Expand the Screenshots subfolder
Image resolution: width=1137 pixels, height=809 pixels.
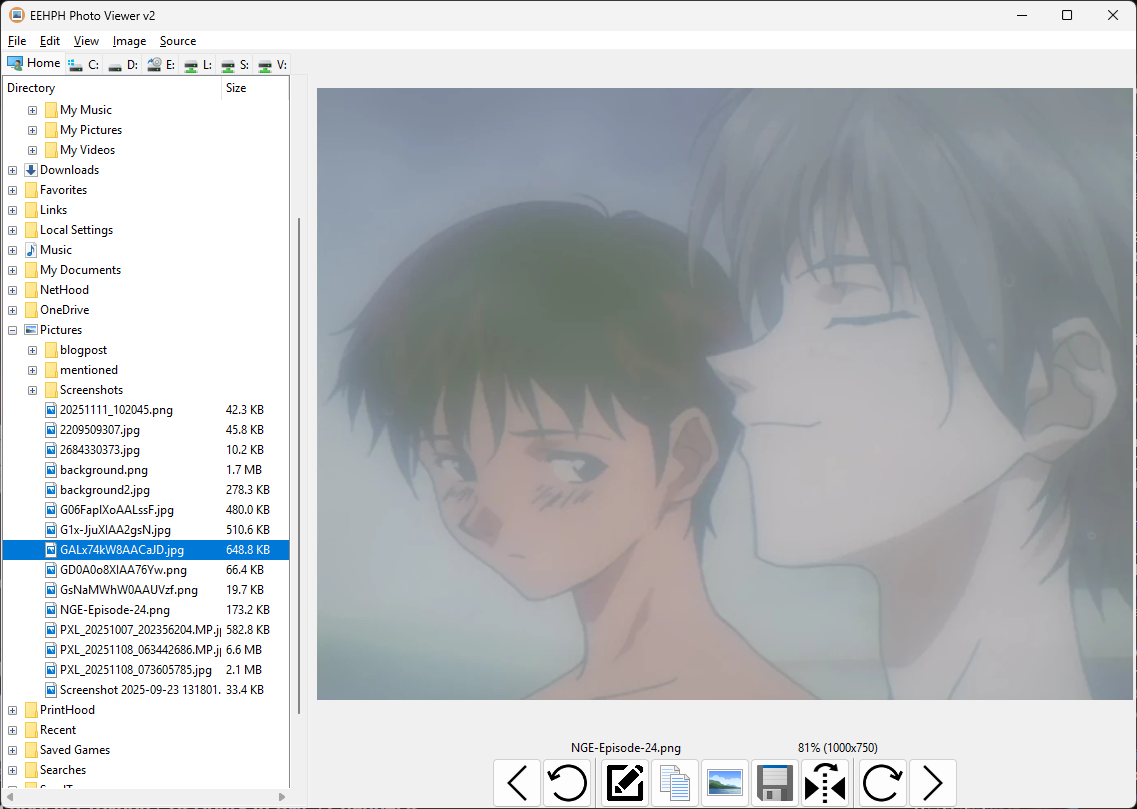click(x=32, y=390)
